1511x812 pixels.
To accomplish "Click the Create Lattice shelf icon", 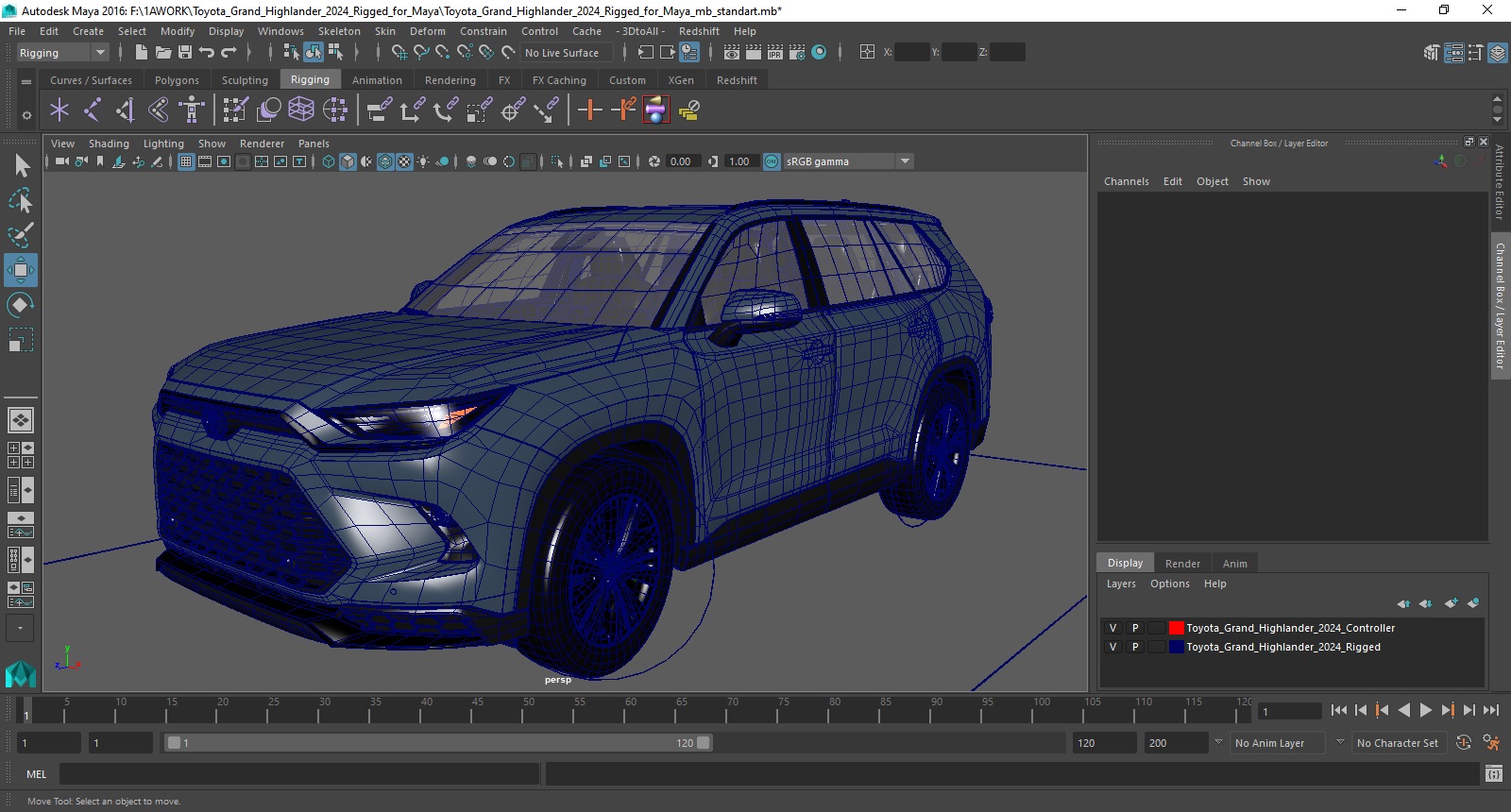I will coord(301,110).
